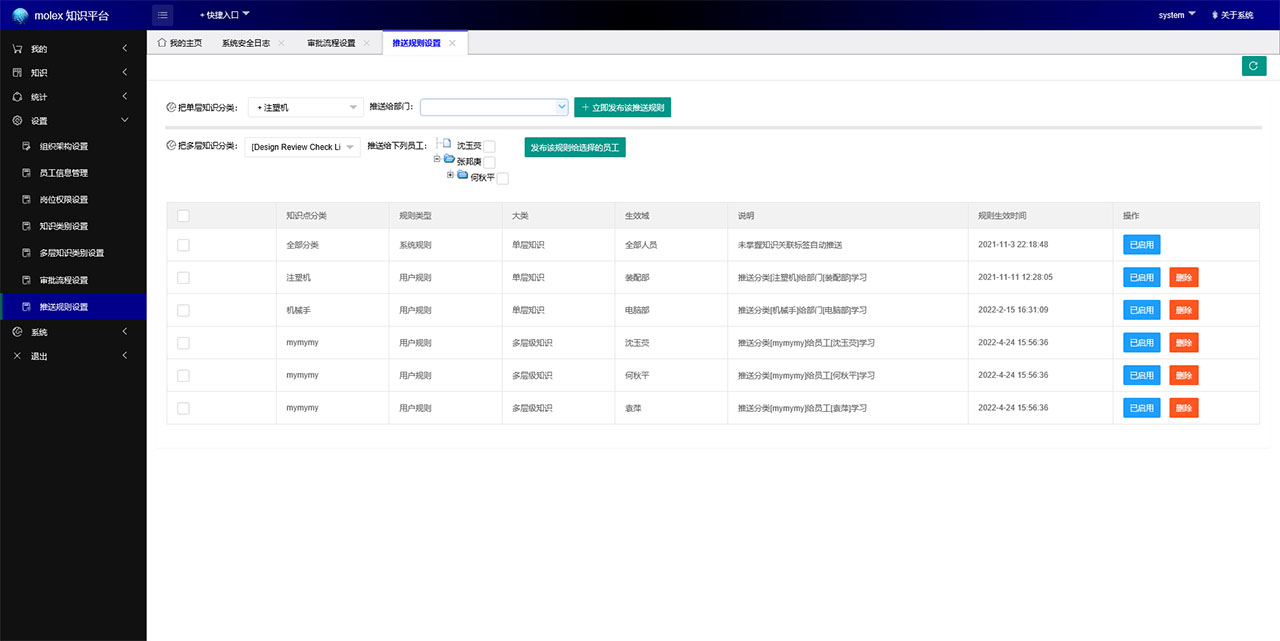Viewport: 1280px width, 641px height.
Task: Close the 审批流程设置 tab
Action: tap(366, 43)
